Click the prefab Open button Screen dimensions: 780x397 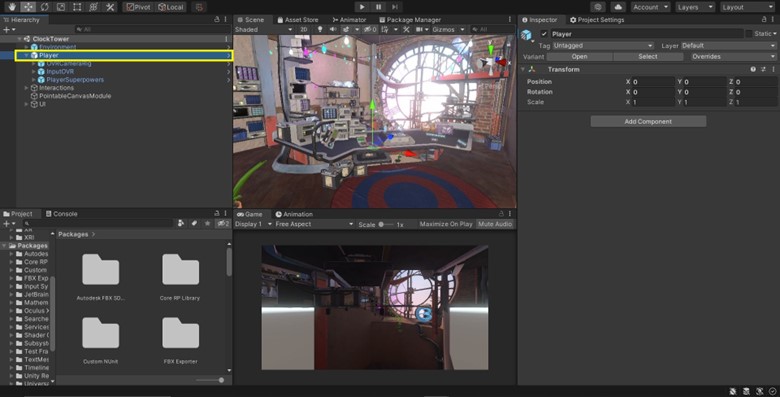click(579, 57)
